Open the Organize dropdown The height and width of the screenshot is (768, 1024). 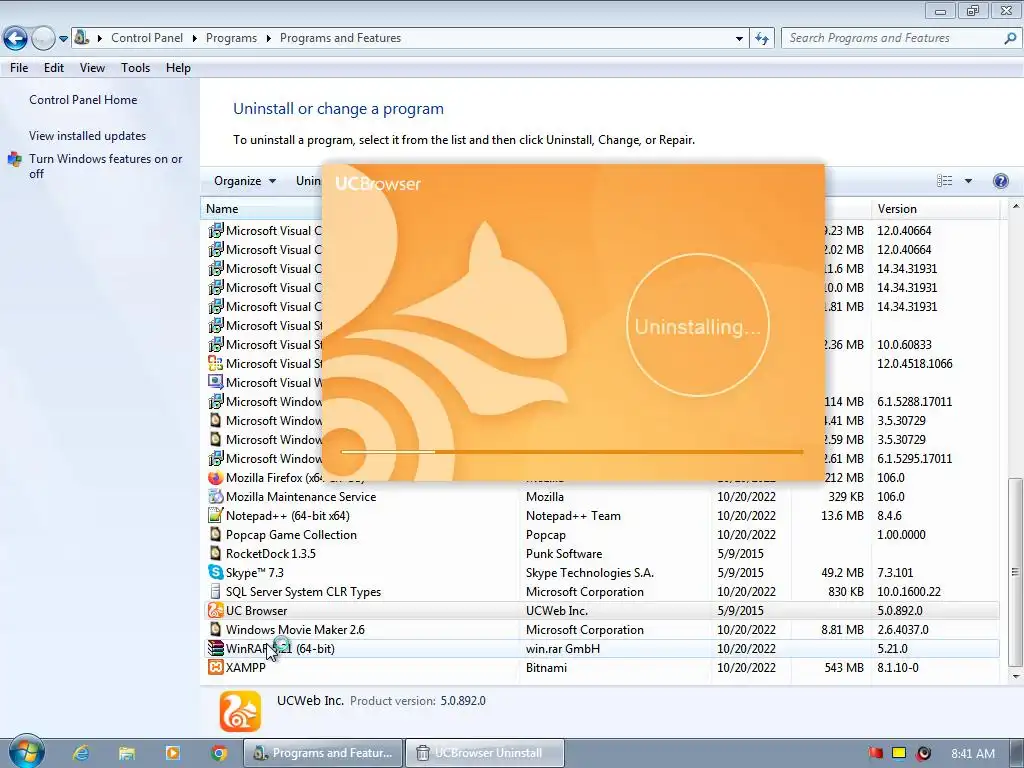(245, 181)
